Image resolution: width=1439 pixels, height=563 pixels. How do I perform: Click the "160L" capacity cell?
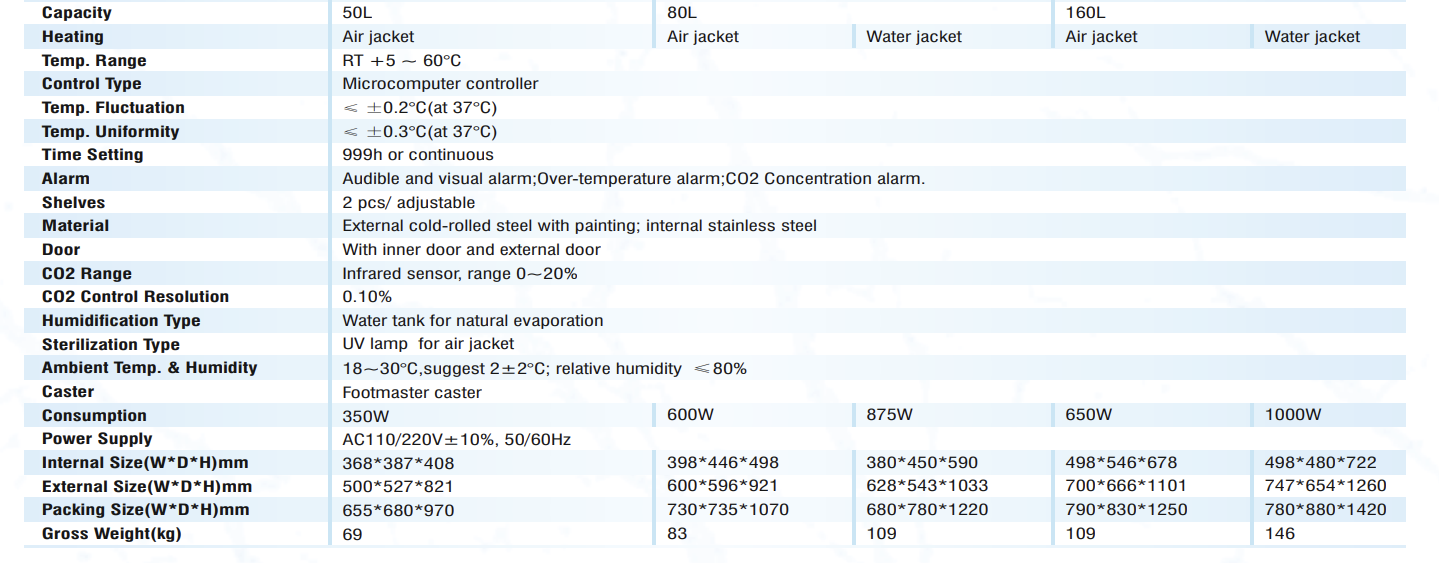(1087, 13)
